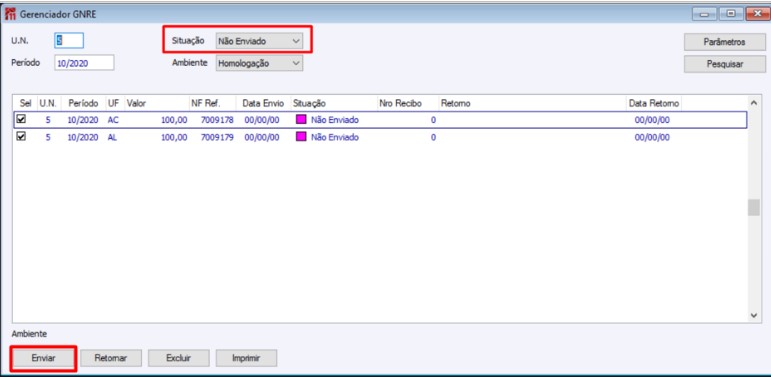Click the pink status swatch in AC row
Screen dimensions: 771x378
[301, 119]
